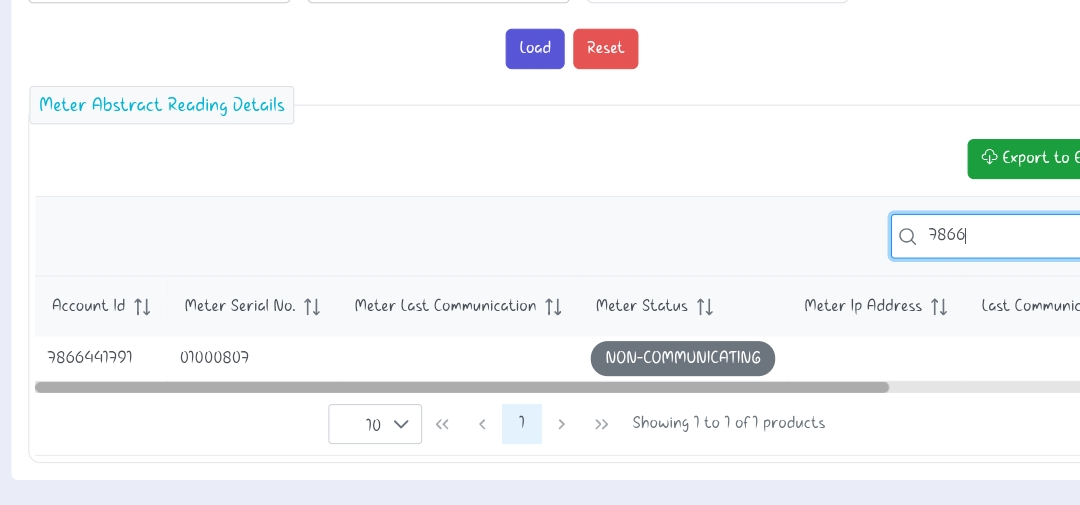Select page 1 in the paginator

point(522,424)
